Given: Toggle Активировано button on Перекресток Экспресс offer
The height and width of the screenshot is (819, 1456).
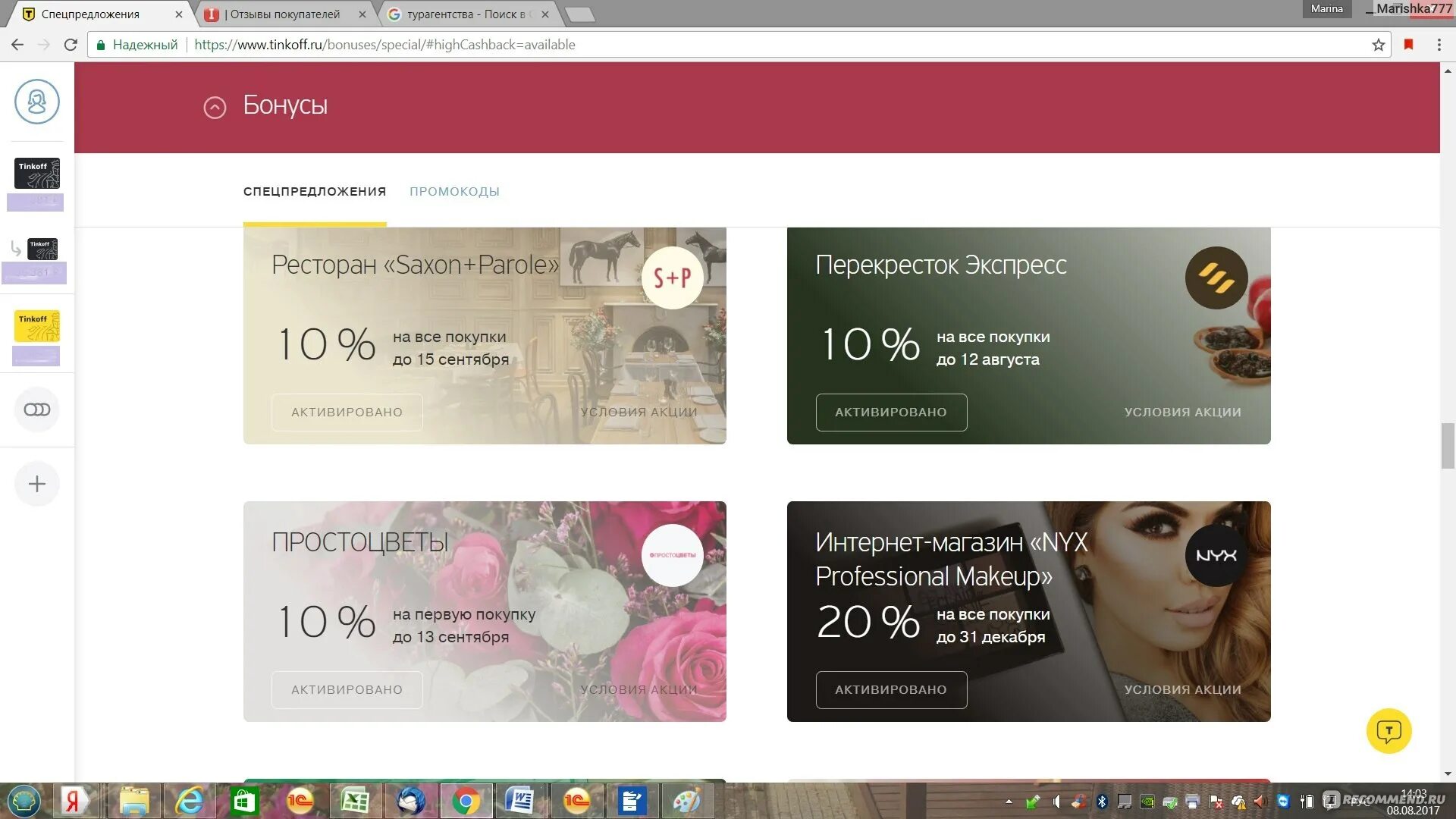Looking at the screenshot, I should (x=891, y=412).
